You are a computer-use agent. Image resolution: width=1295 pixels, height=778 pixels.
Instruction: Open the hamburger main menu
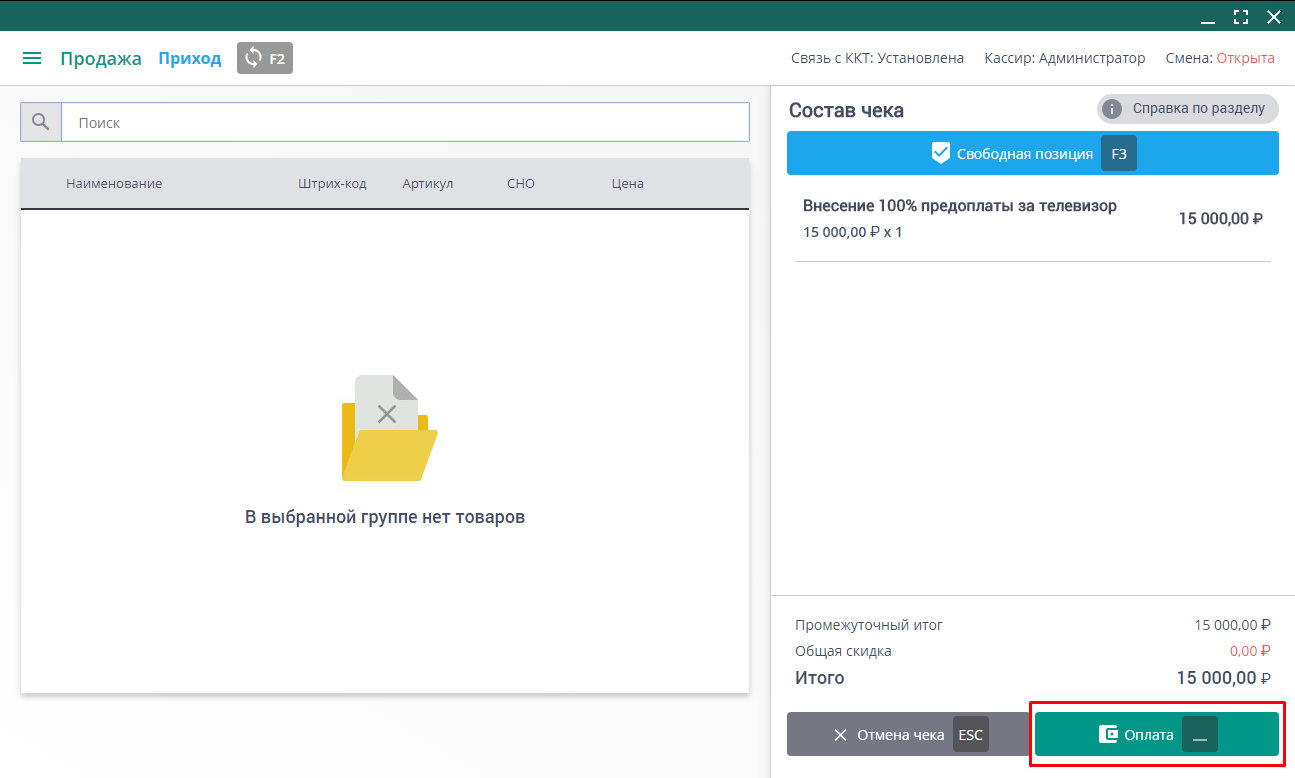(x=32, y=58)
